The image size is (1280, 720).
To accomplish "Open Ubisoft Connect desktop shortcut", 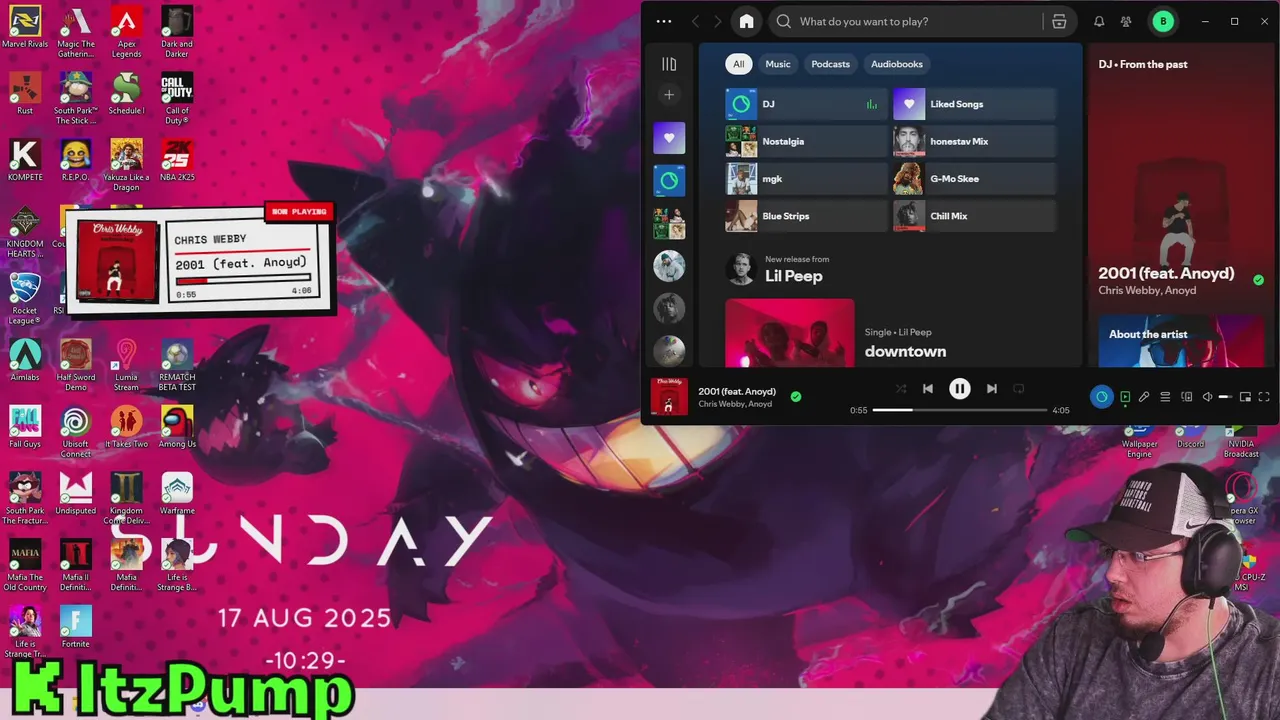I will [x=75, y=431].
